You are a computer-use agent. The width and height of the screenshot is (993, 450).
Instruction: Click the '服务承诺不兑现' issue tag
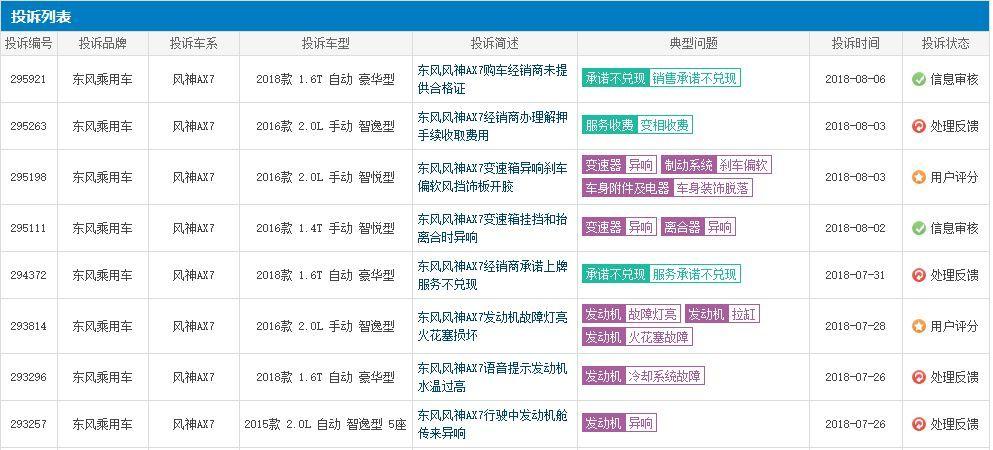[694, 274]
